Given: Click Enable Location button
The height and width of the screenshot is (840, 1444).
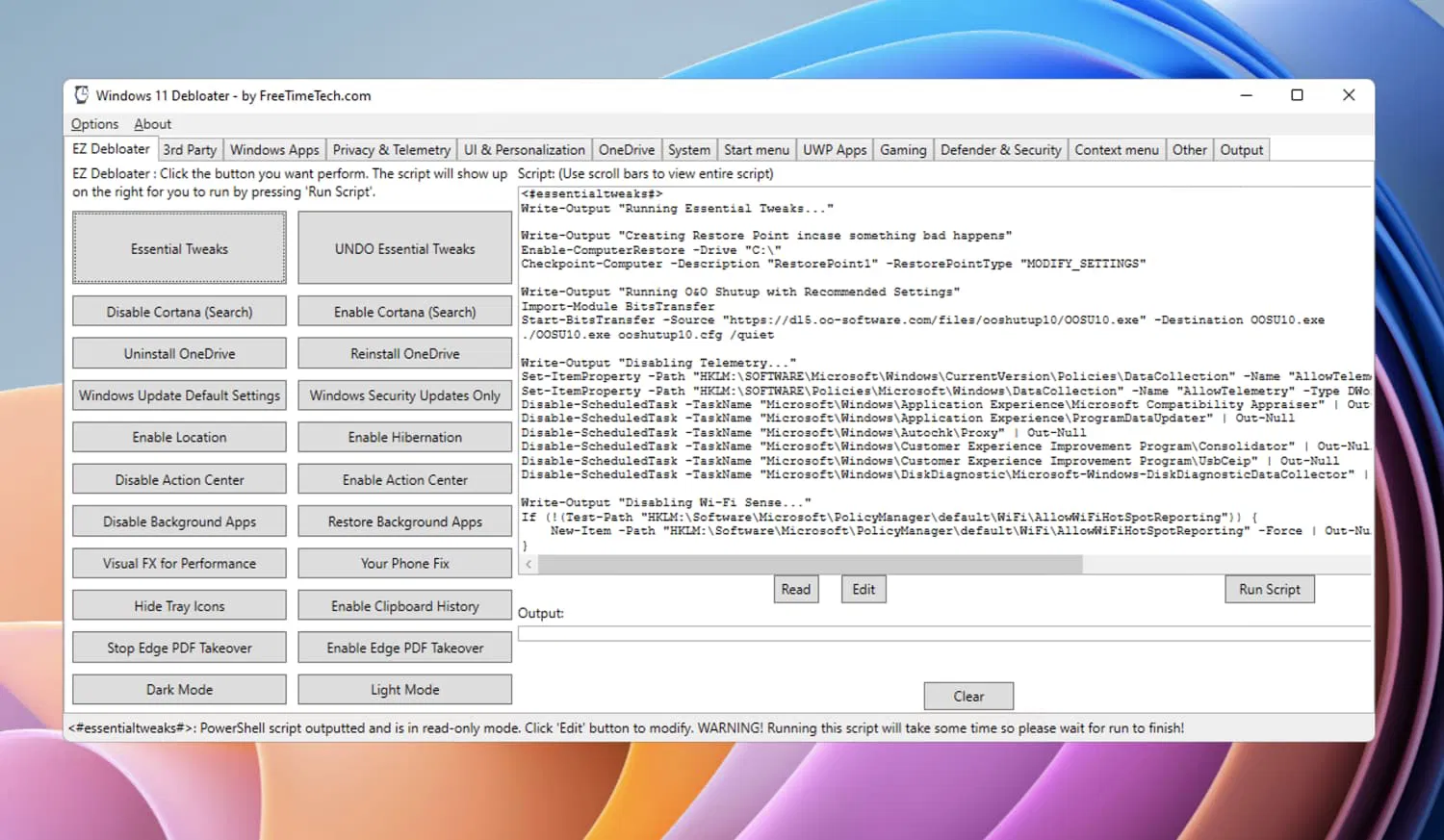Looking at the screenshot, I should (x=179, y=437).
